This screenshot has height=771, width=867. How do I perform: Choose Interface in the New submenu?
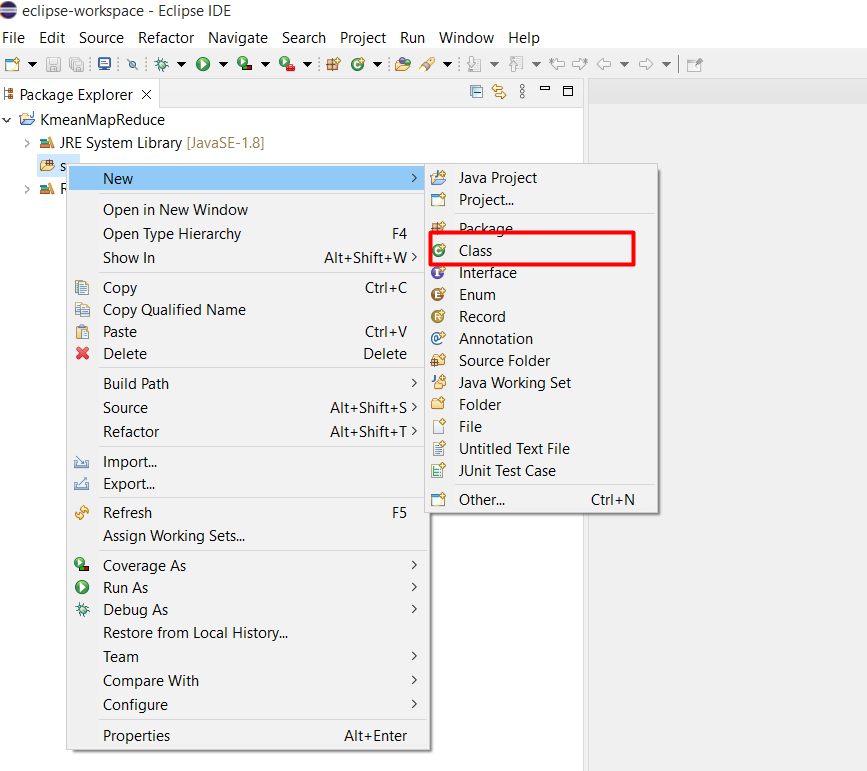(487, 273)
